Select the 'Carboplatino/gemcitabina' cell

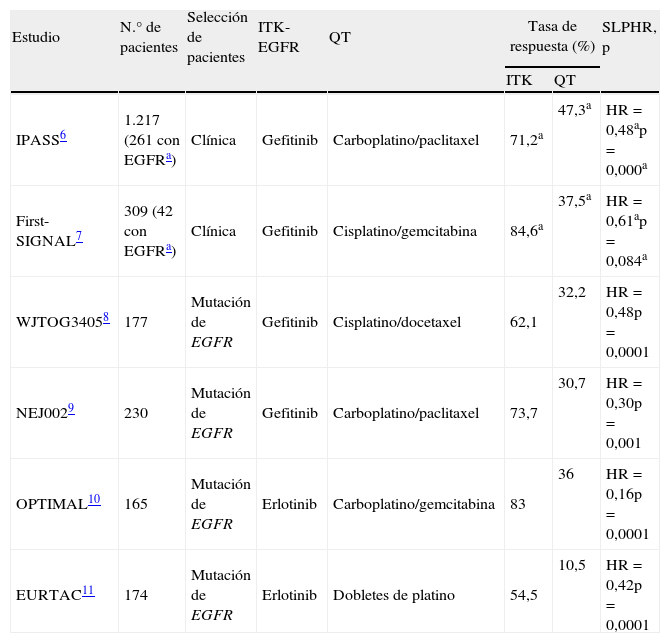point(413,504)
